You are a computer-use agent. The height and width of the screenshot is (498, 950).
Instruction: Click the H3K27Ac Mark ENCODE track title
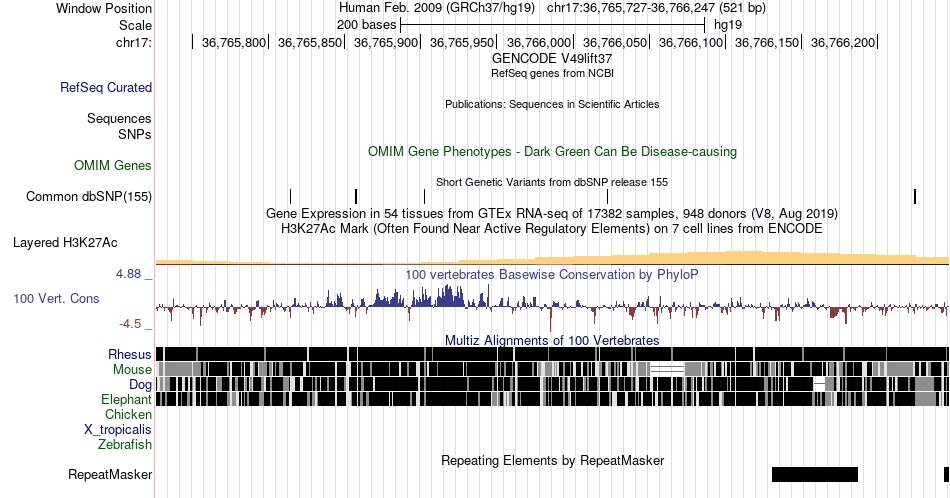552,228
